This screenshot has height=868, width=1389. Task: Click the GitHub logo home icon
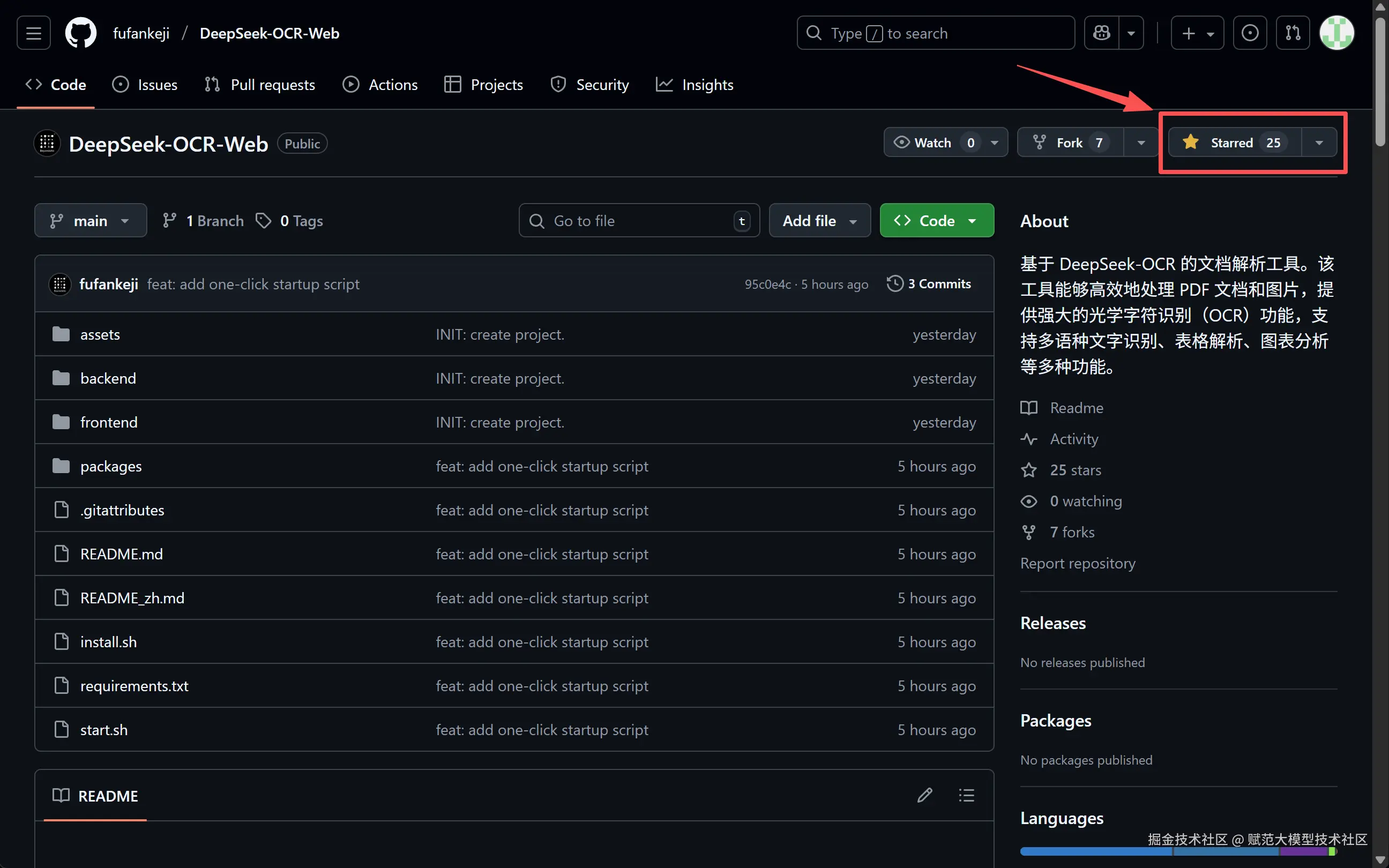[80, 33]
